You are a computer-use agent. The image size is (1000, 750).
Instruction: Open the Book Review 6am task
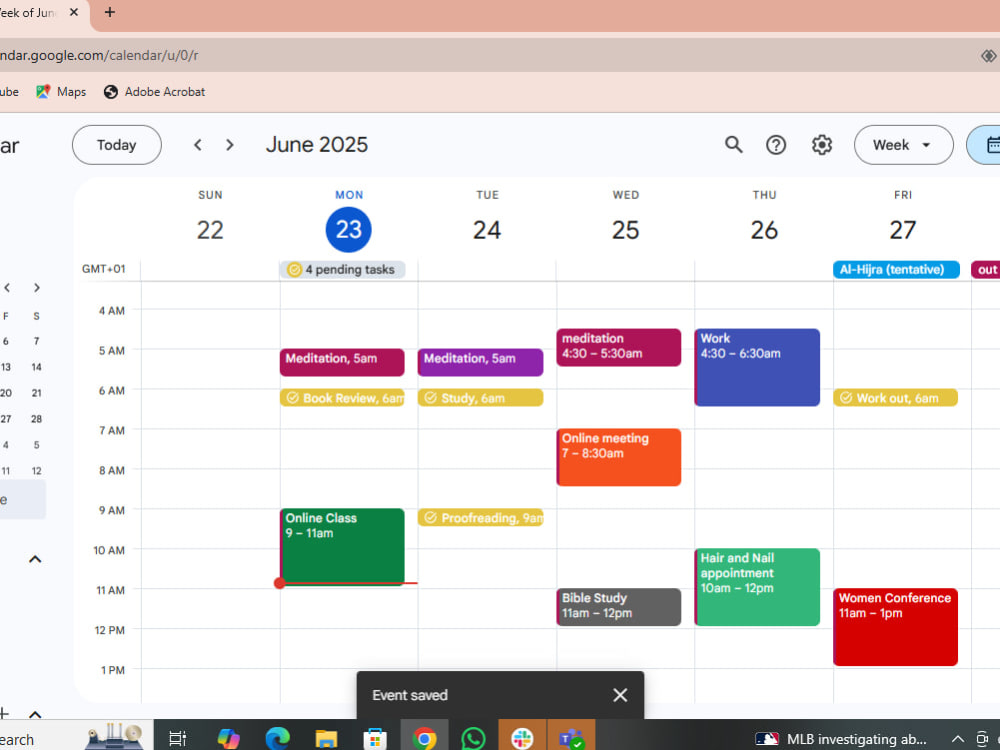point(342,397)
